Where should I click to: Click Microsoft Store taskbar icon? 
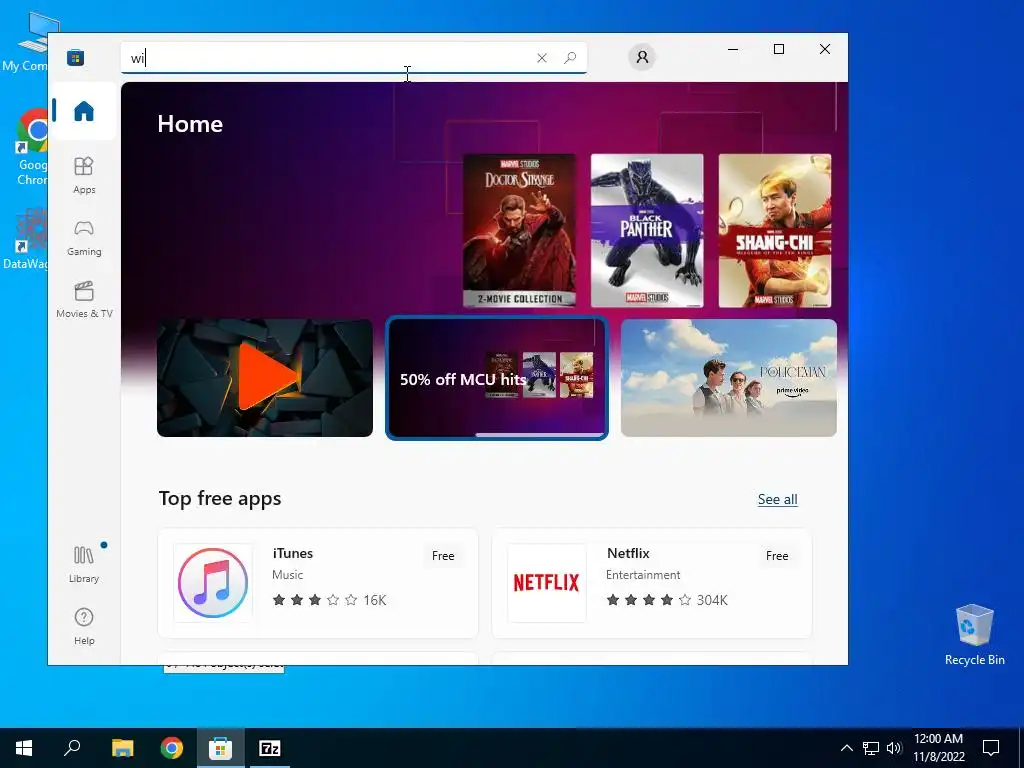pos(221,748)
